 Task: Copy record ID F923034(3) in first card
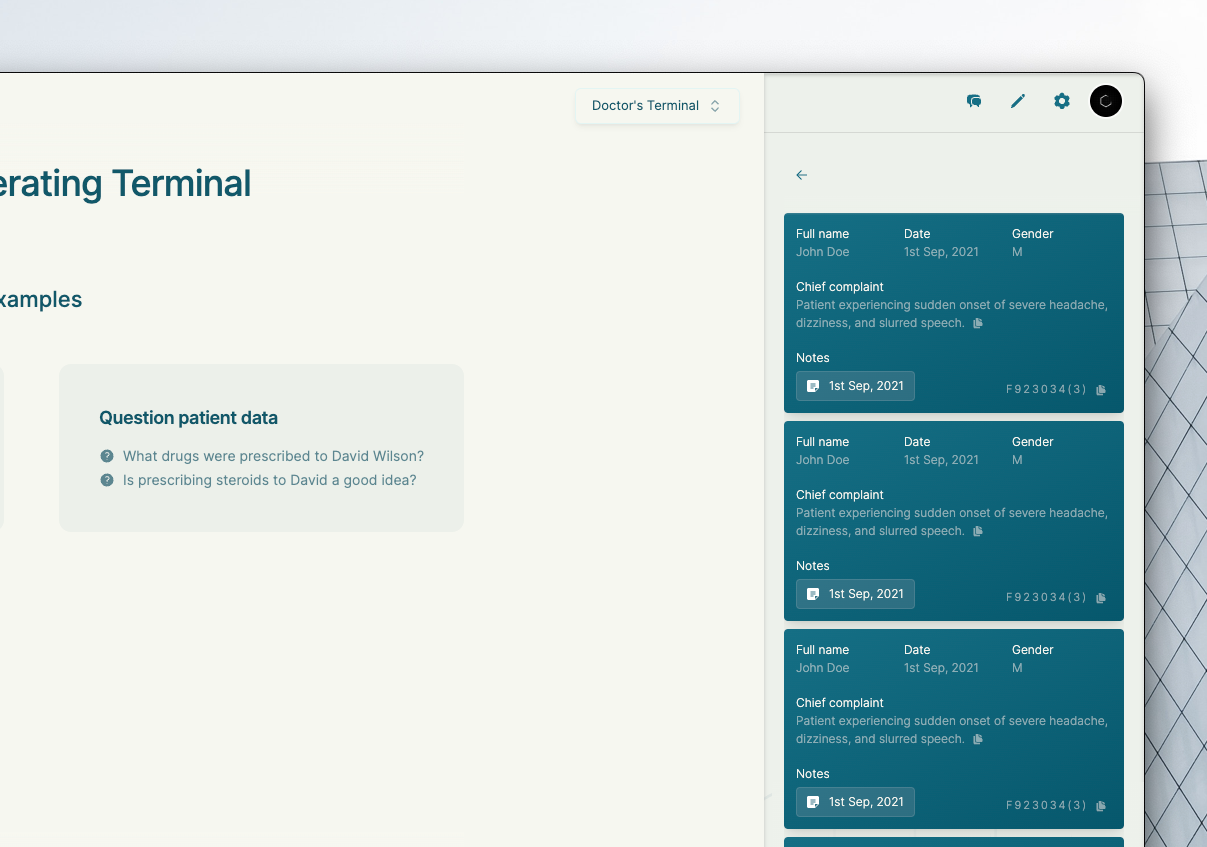coord(1101,390)
